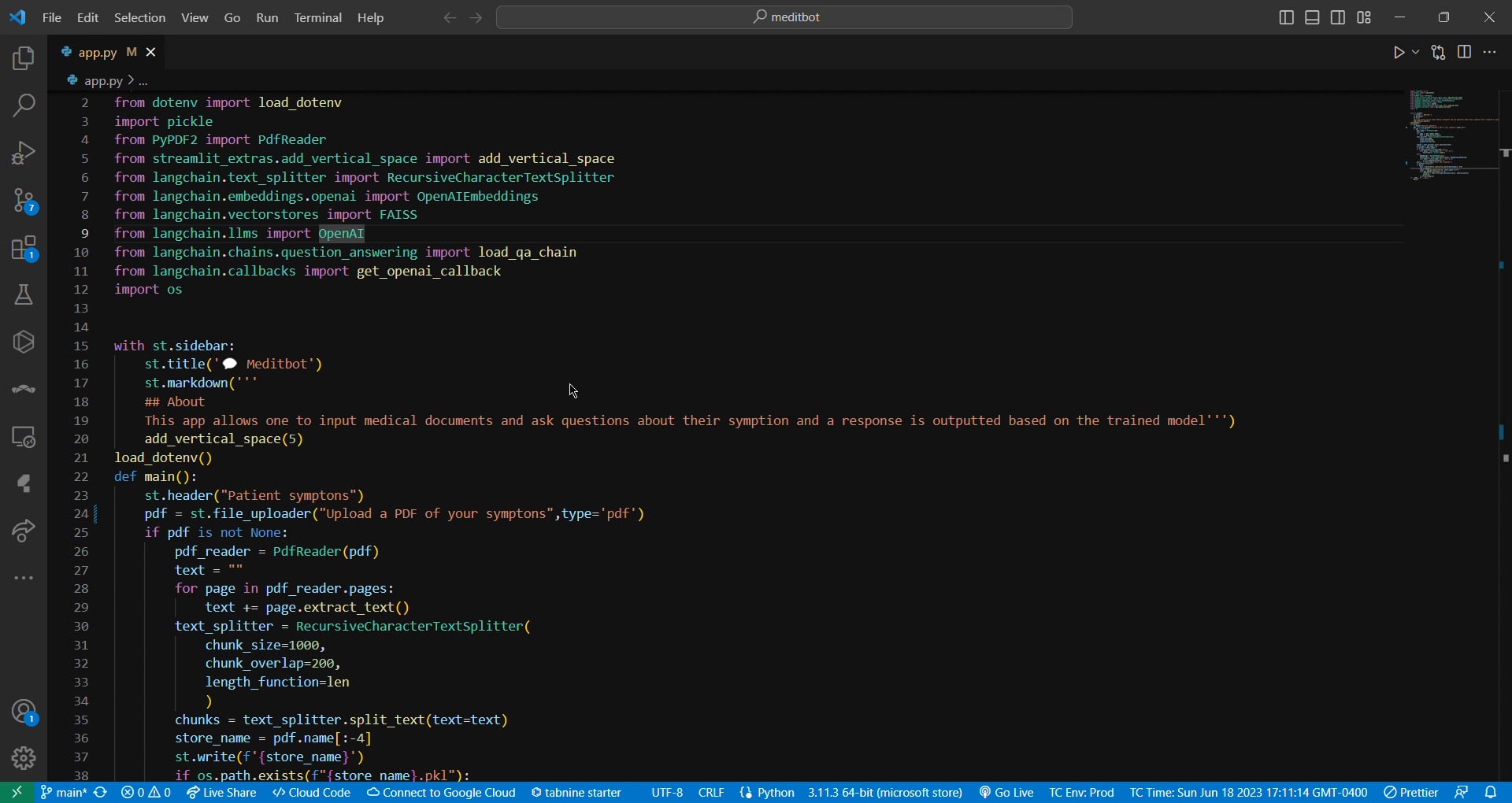
Task: Open the Terminal menu
Action: point(318,17)
